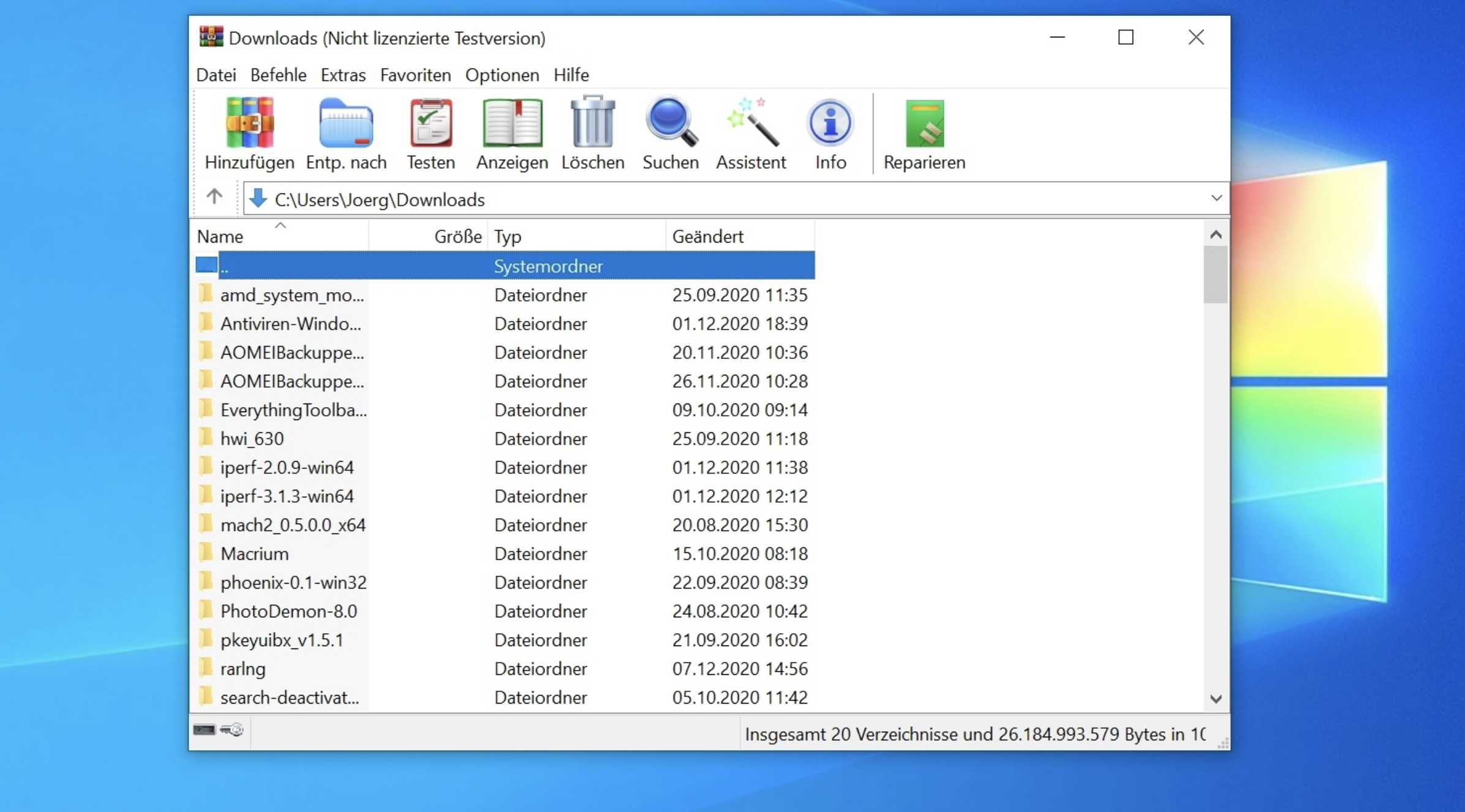Viewport: 1465px width, 812px height.
Task: Select the PhotoDemon-8.0 folder row
Action: coord(288,611)
